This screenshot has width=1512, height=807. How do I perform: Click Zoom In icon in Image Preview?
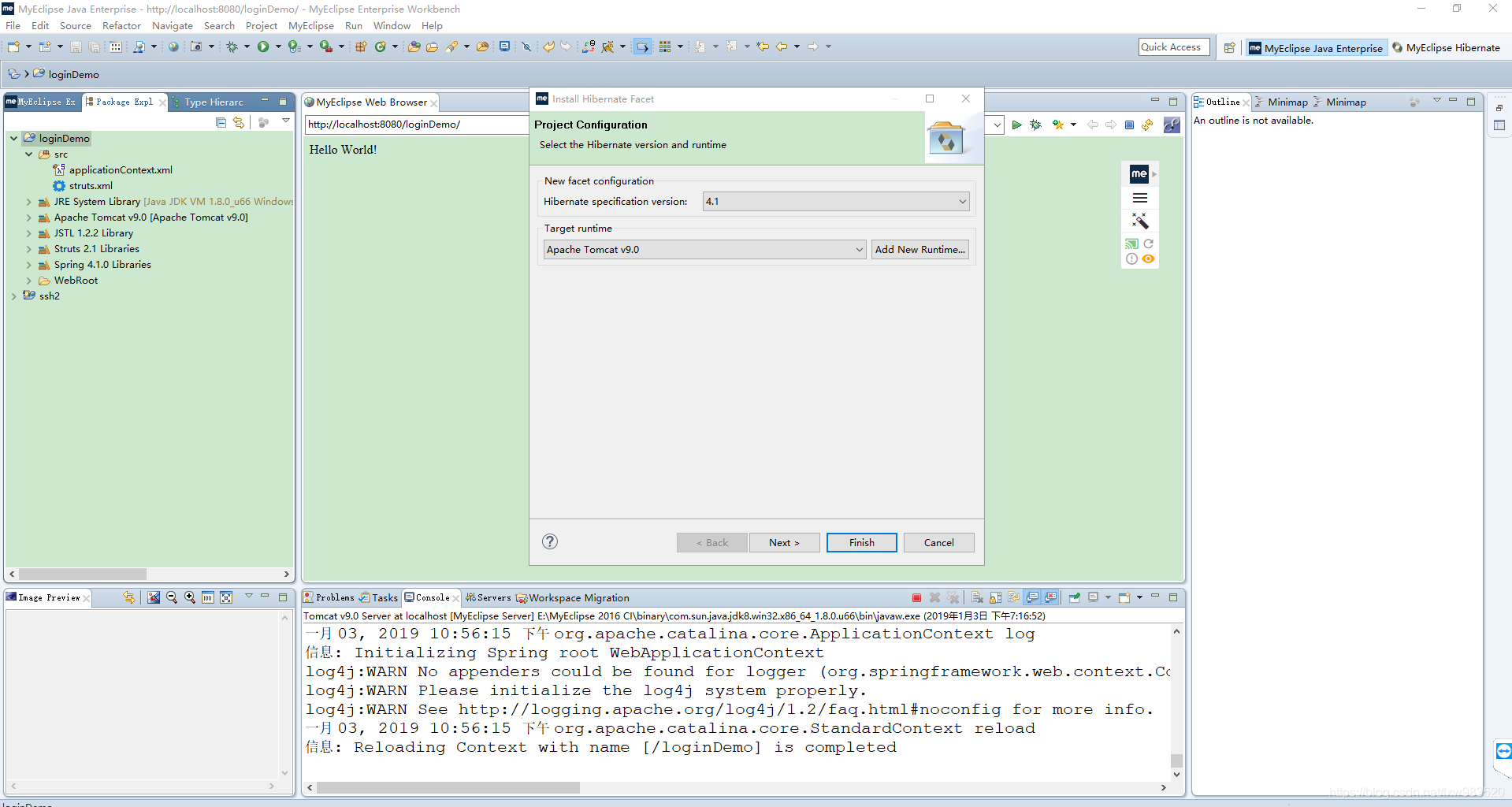(x=190, y=597)
